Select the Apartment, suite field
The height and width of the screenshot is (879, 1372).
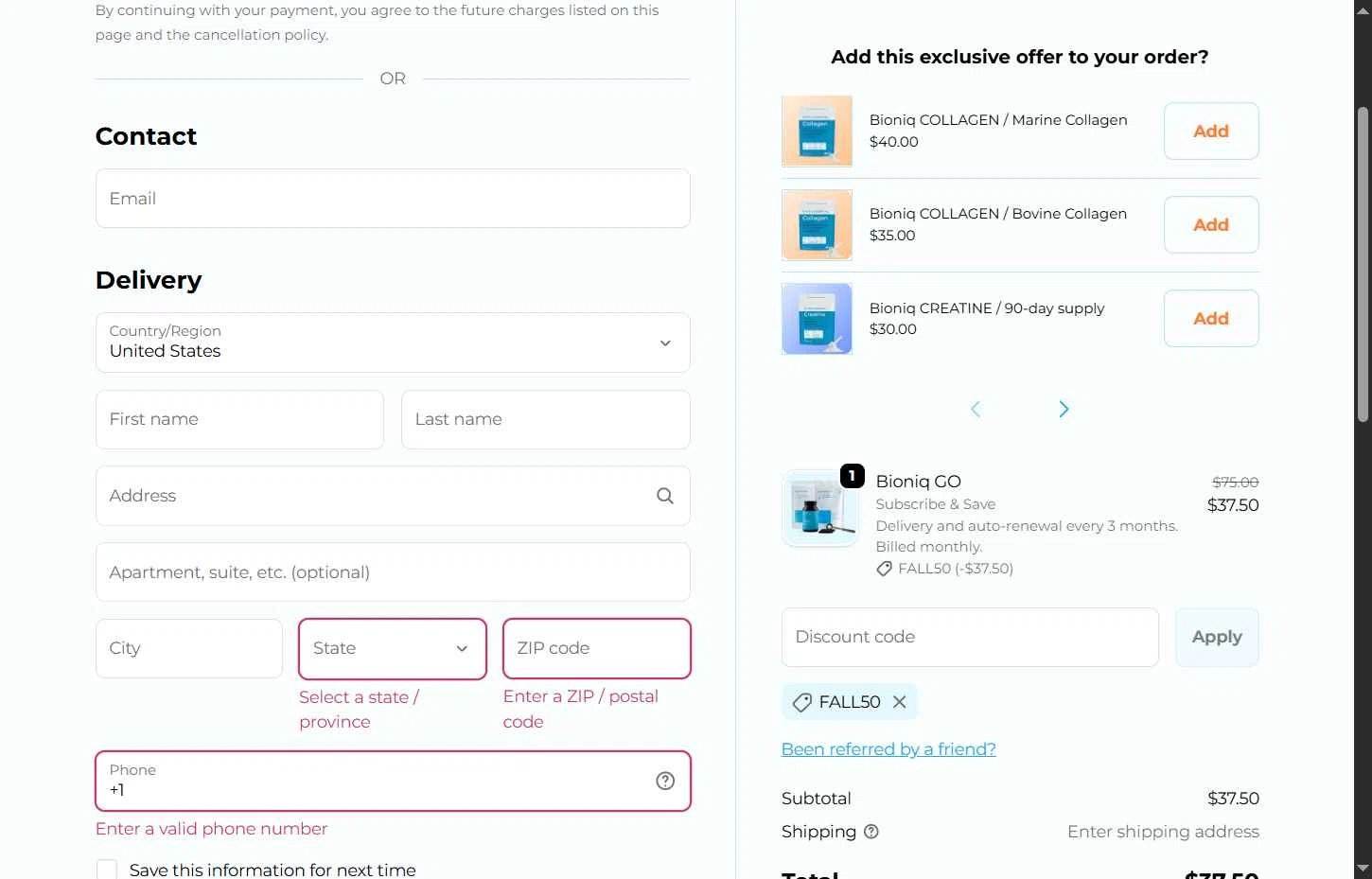393,572
